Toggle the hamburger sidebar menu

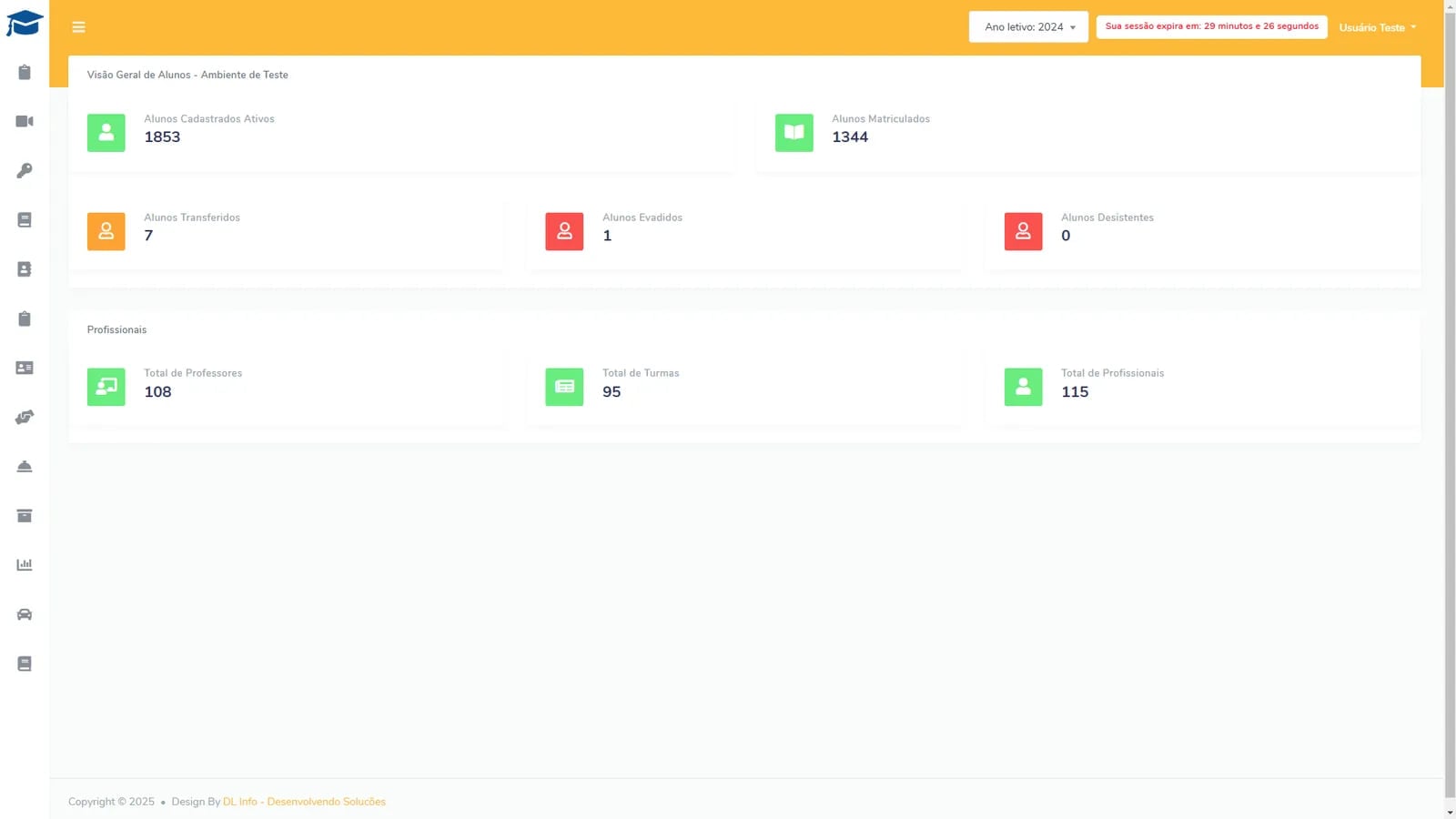[79, 27]
